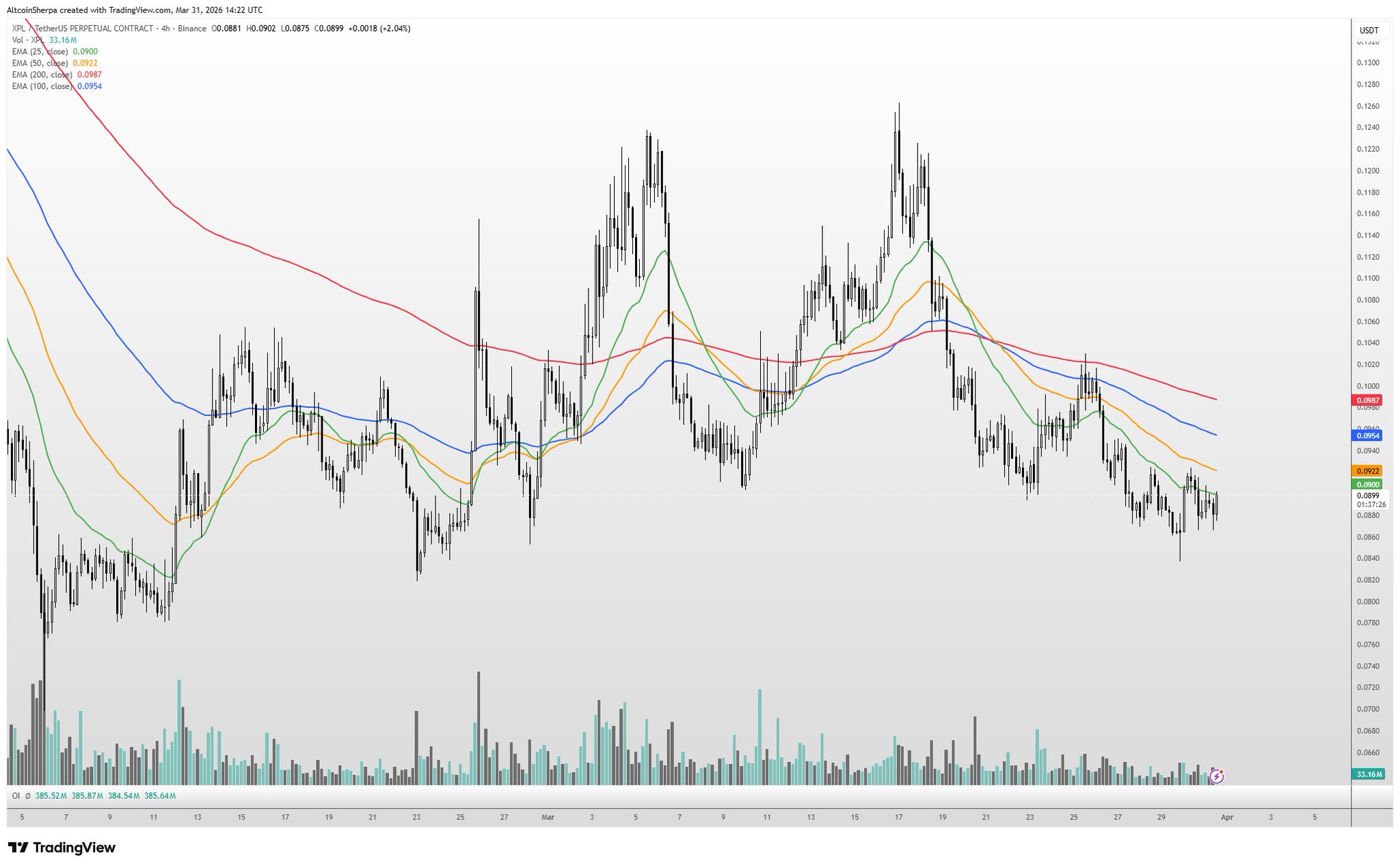Click the purple lightning event icon
1400x868 pixels.
pos(1217,776)
